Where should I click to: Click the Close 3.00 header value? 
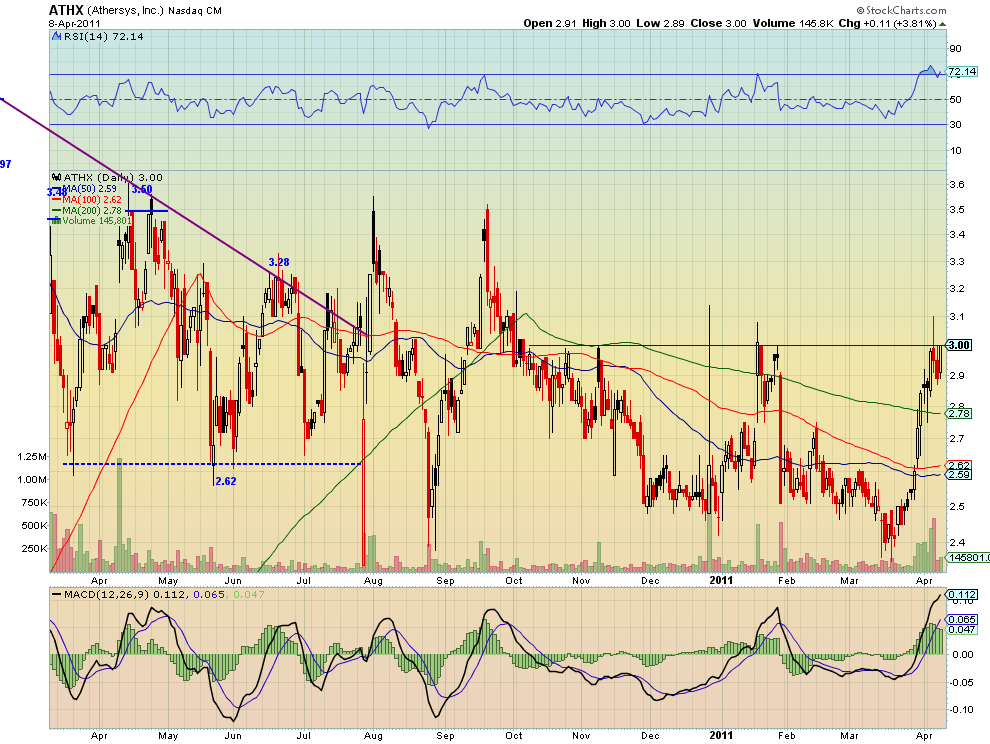click(719, 23)
